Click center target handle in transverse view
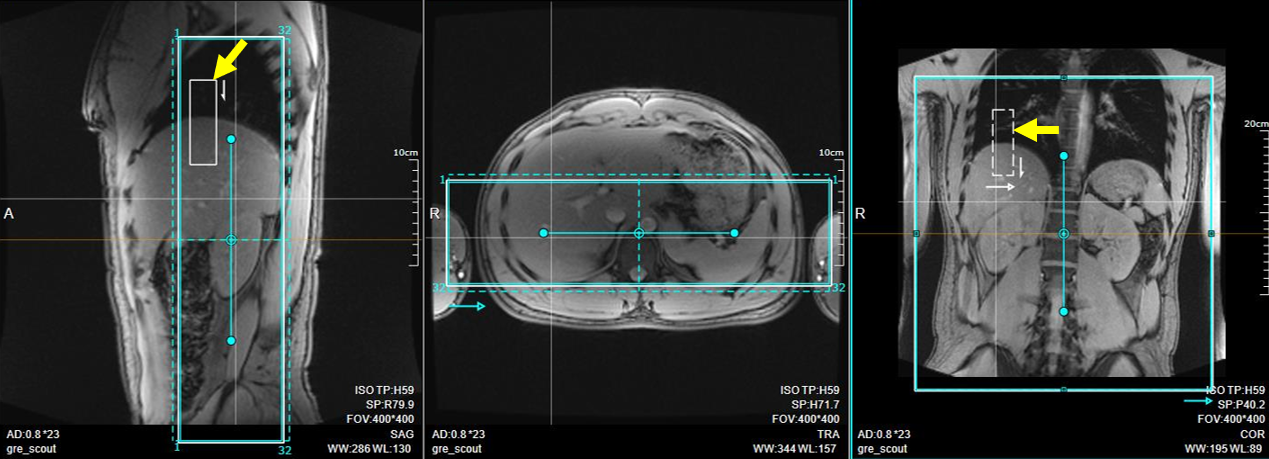This screenshot has height=459, width=1269. pos(639,233)
